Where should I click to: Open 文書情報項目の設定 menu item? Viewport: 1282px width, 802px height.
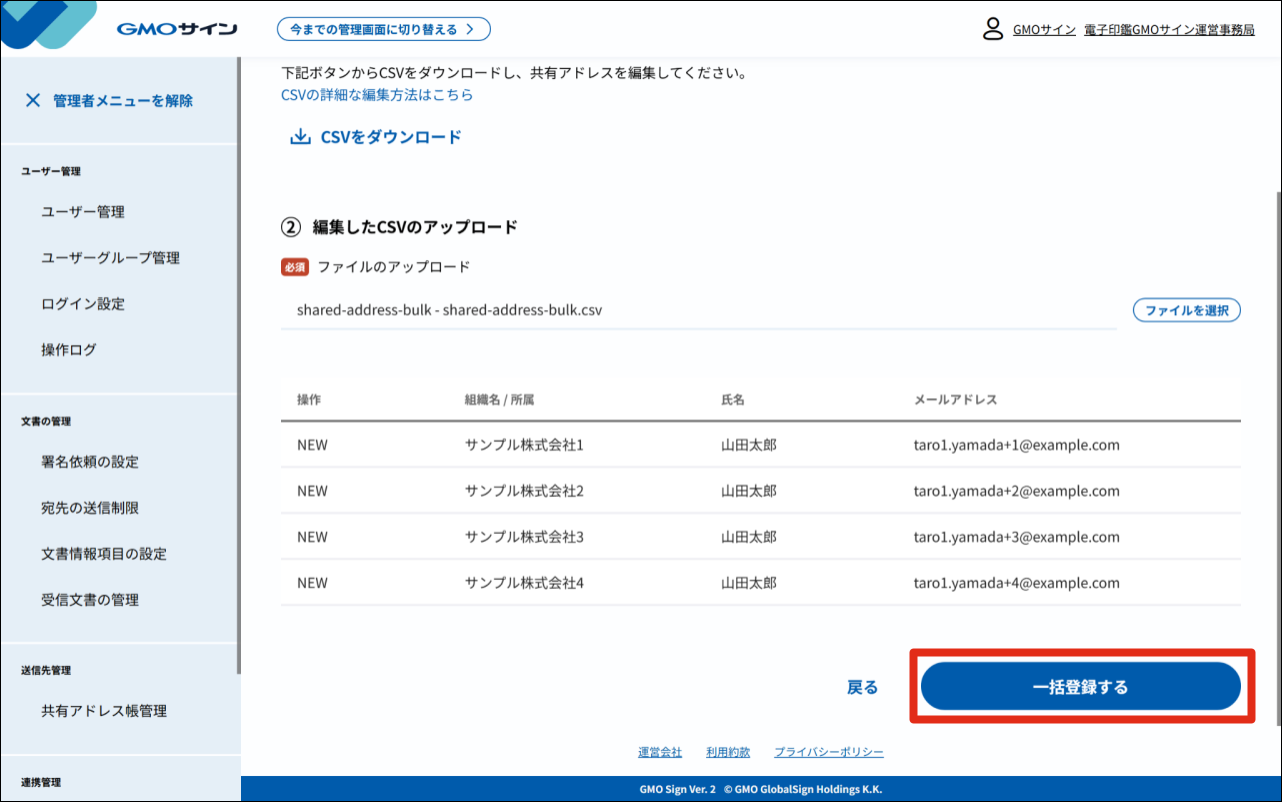104,554
